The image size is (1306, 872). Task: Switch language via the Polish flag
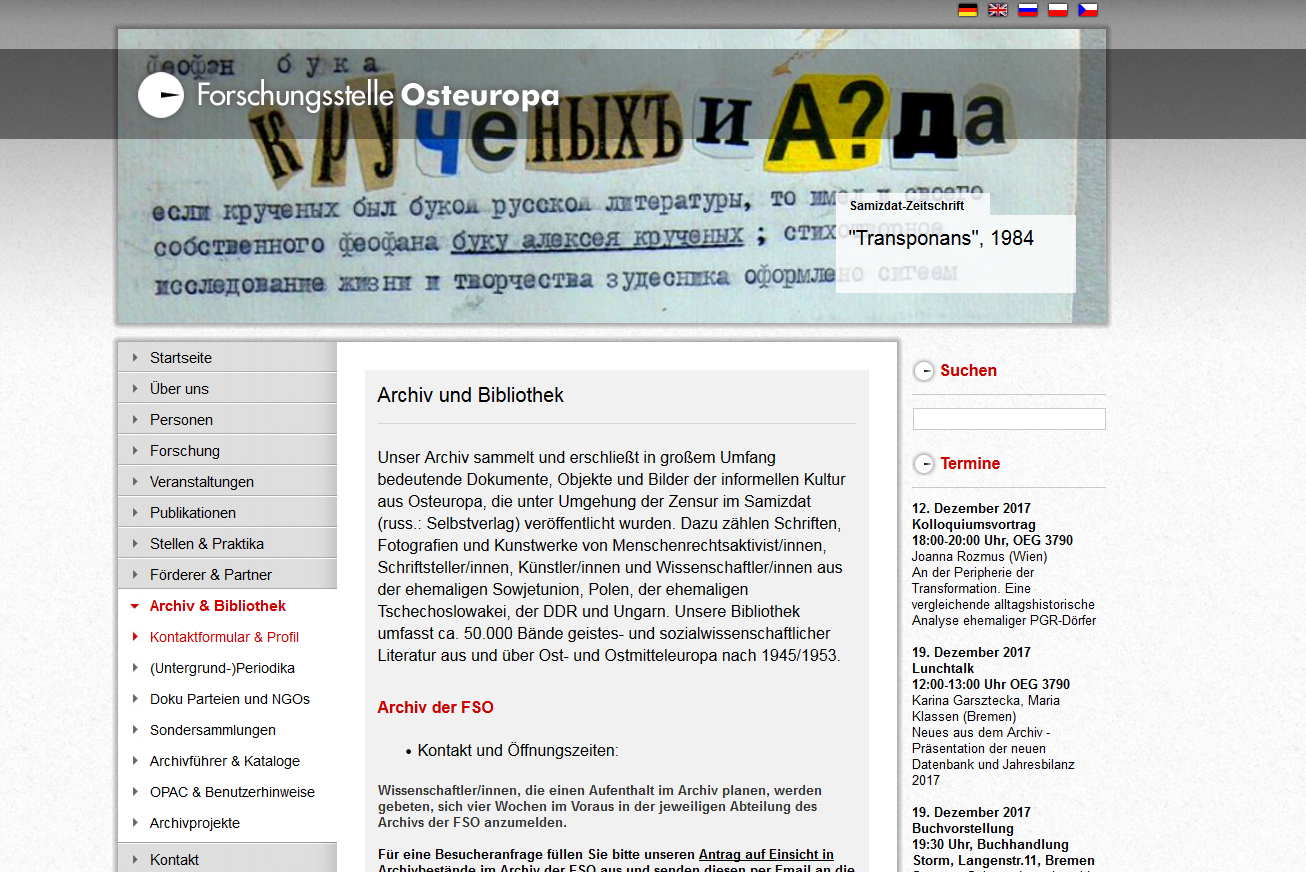click(1058, 10)
